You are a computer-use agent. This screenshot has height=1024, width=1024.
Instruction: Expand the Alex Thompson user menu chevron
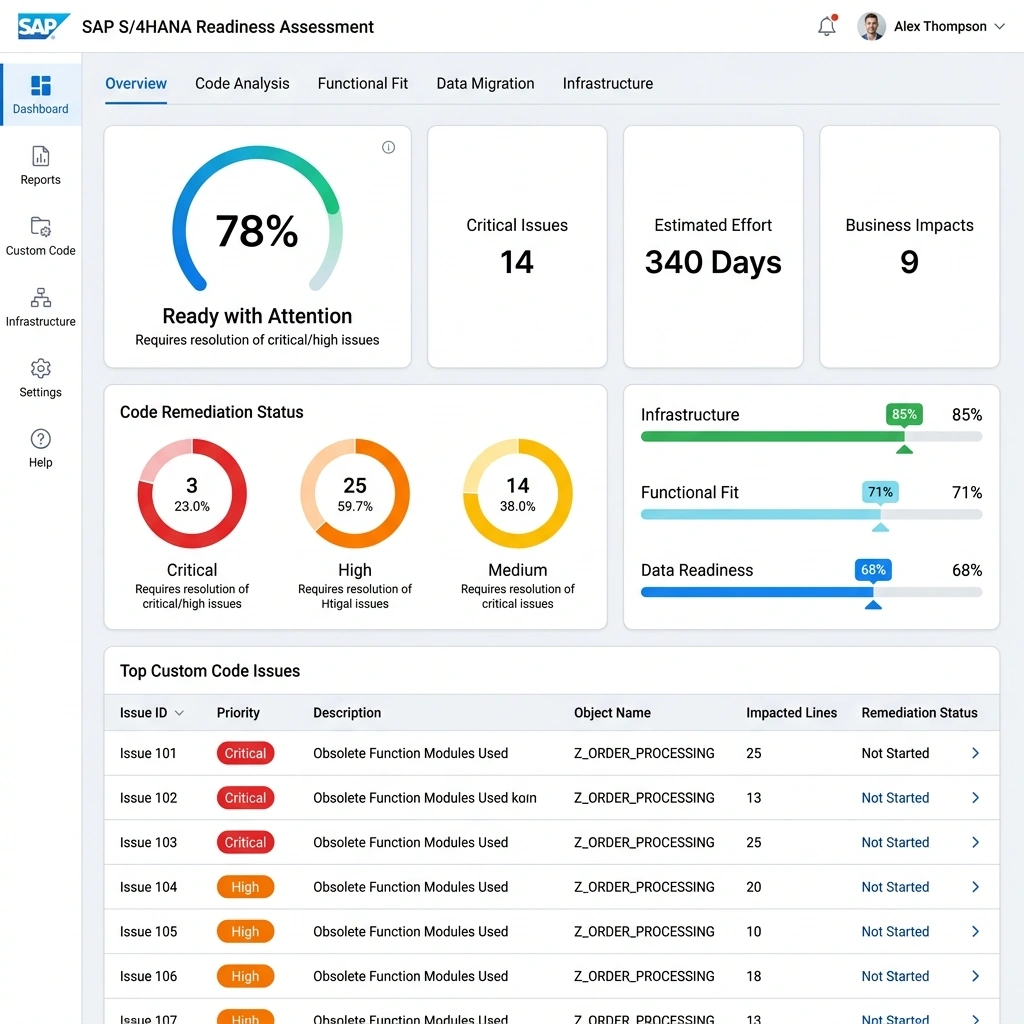tap(999, 27)
